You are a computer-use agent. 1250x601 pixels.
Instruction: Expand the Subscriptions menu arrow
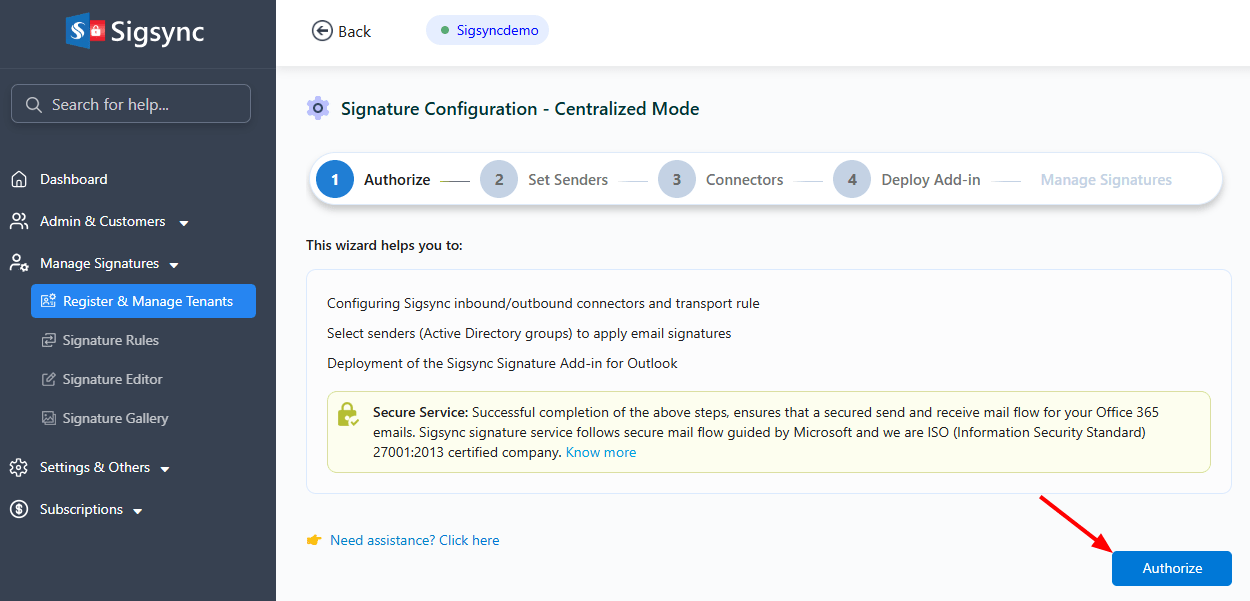pos(138,511)
